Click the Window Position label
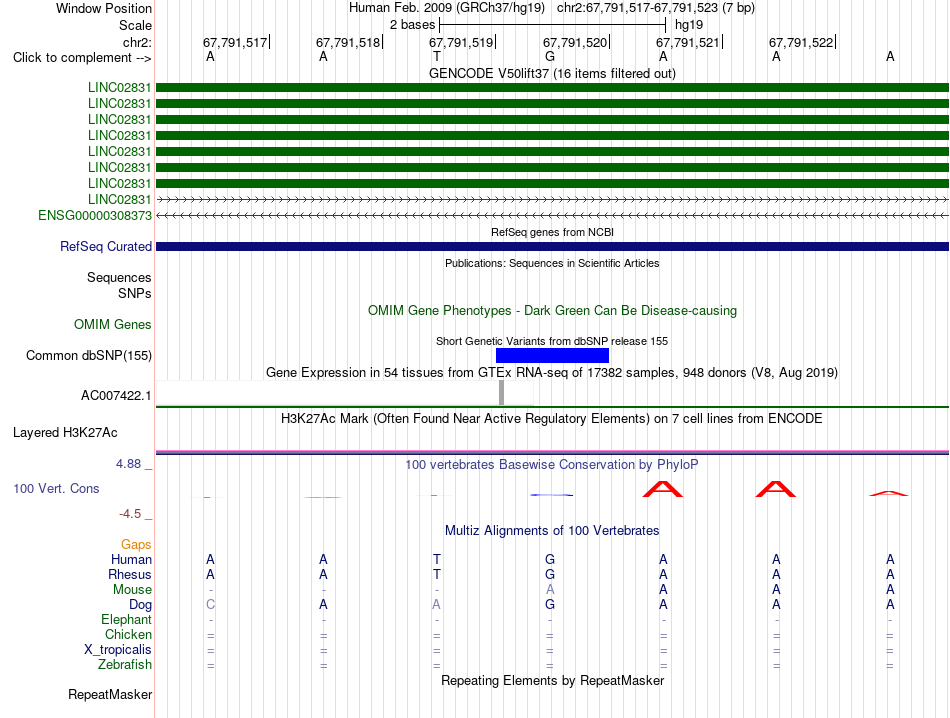950x718 pixels. coord(104,8)
